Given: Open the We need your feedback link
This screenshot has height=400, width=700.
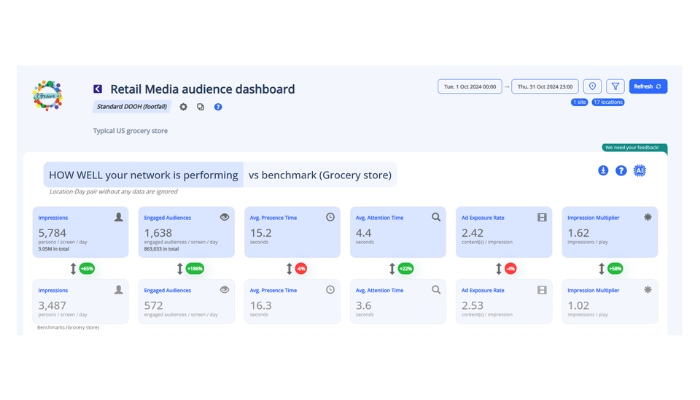Looking at the screenshot, I should 628,147.
